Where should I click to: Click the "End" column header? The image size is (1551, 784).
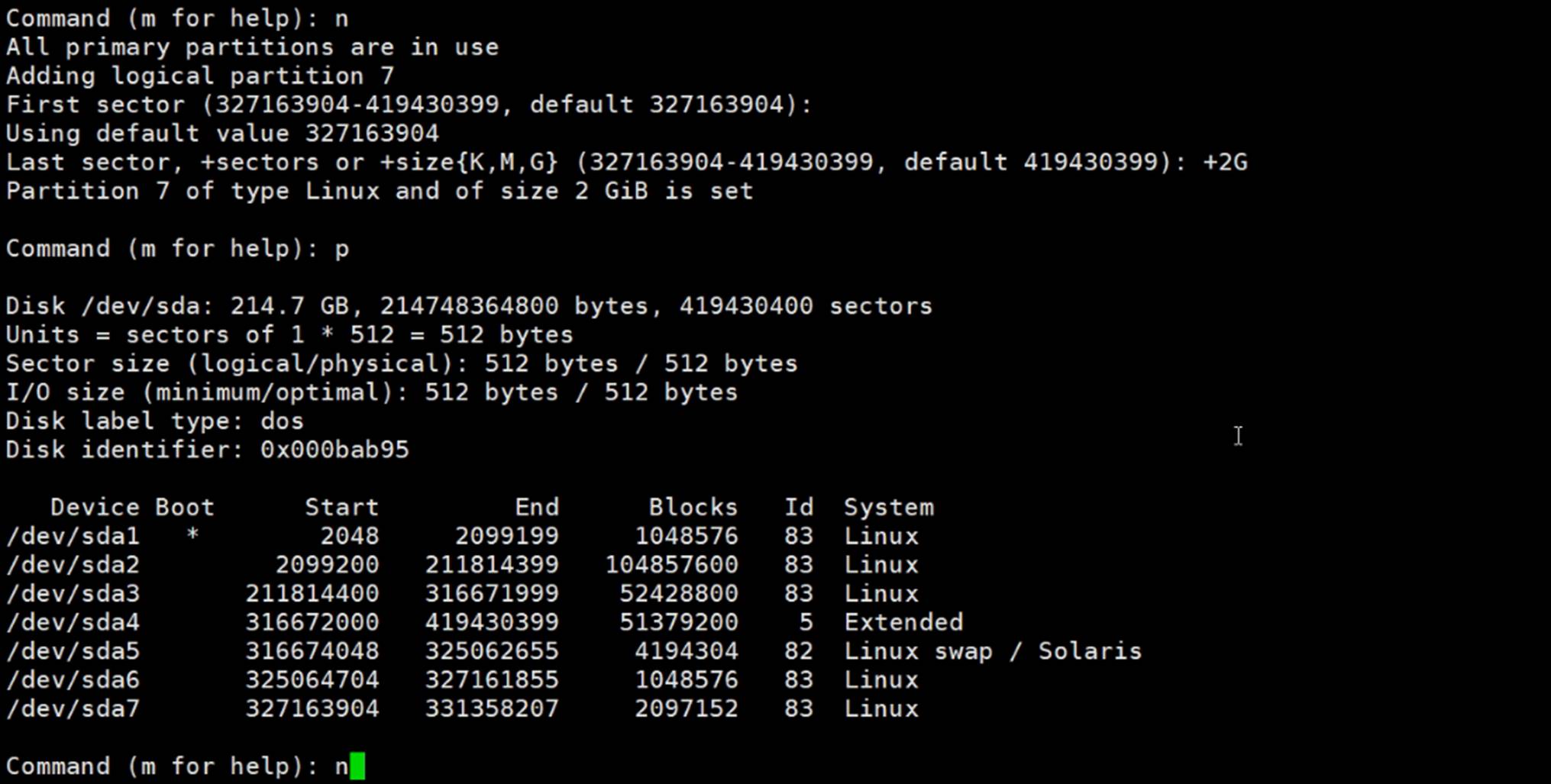(536, 507)
